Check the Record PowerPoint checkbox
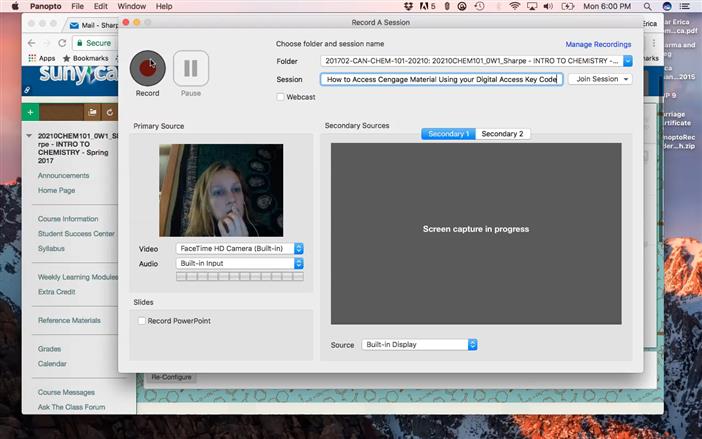The image size is (702, 439). [142, 321]
